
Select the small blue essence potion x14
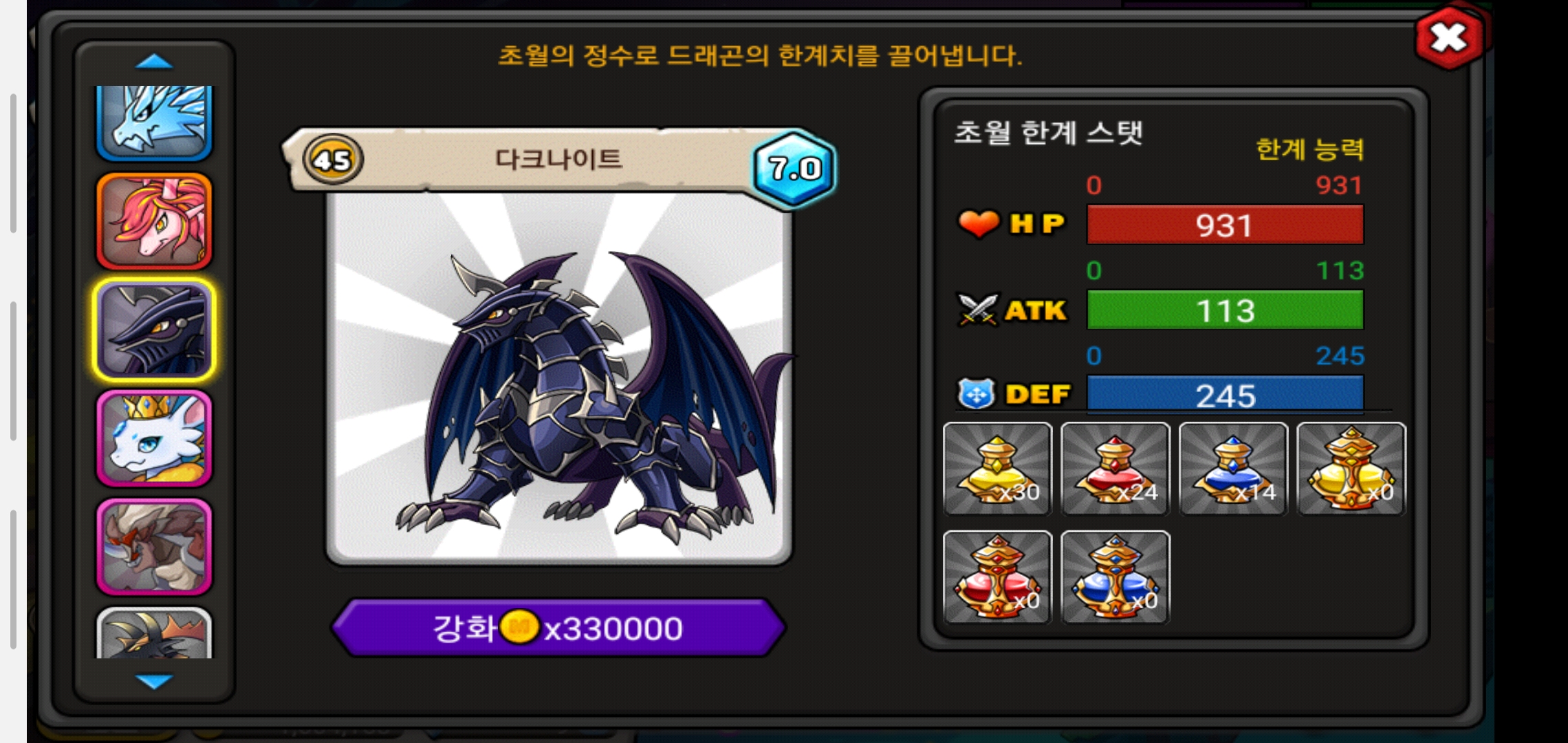tap(1233, 469)
